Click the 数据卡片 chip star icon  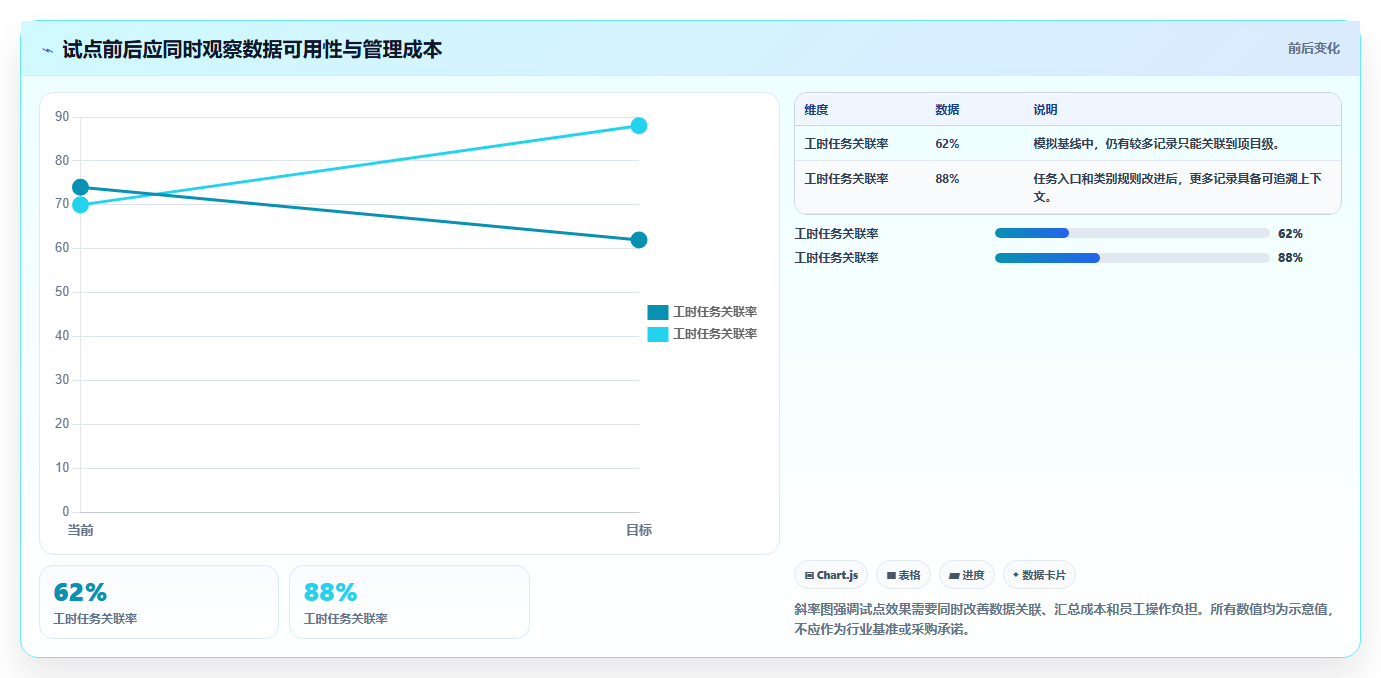(x=1016, y=575)
